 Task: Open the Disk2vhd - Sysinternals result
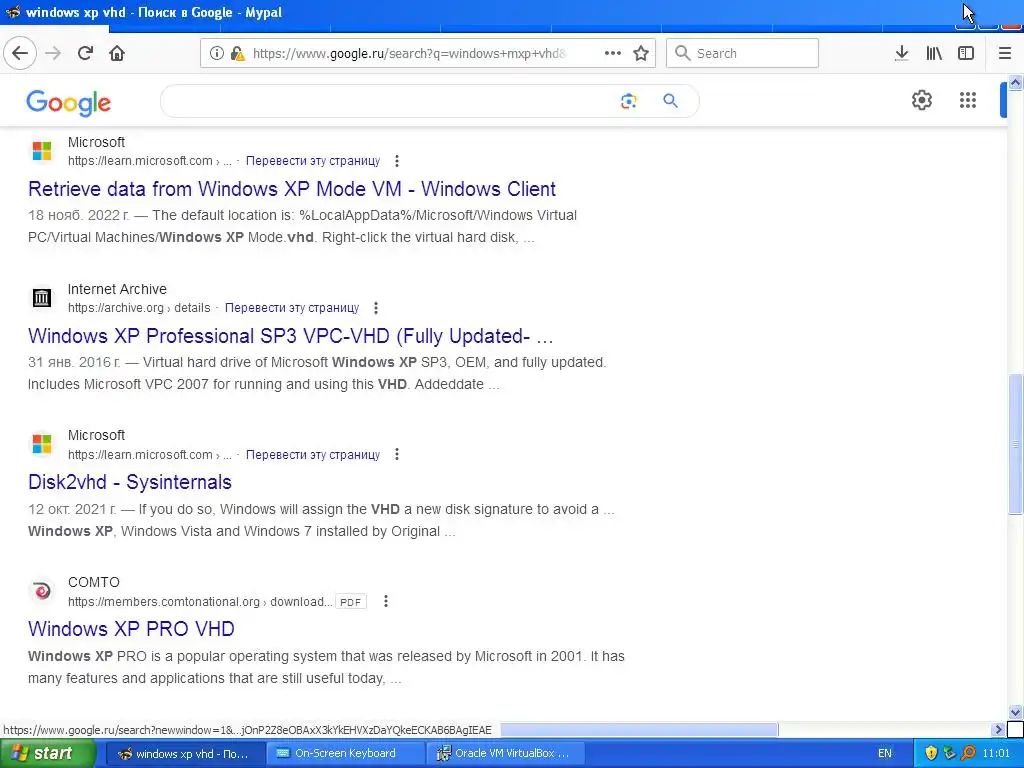pyautogui.click(x=130, y=482)
